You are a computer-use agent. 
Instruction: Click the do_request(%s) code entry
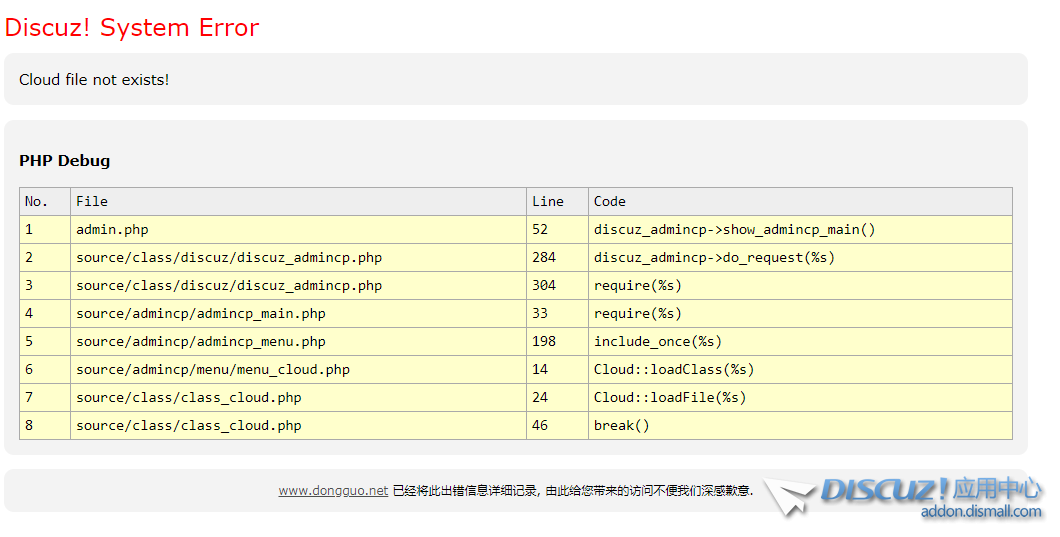pos(714,258)
